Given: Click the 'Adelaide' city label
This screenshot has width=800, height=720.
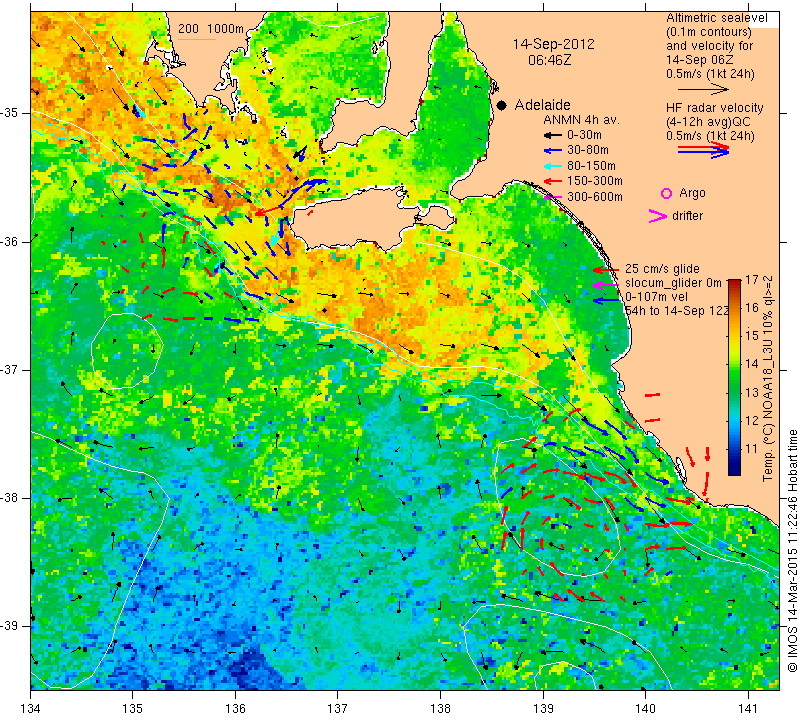Looking at the screenshot, I should point(542,105).
